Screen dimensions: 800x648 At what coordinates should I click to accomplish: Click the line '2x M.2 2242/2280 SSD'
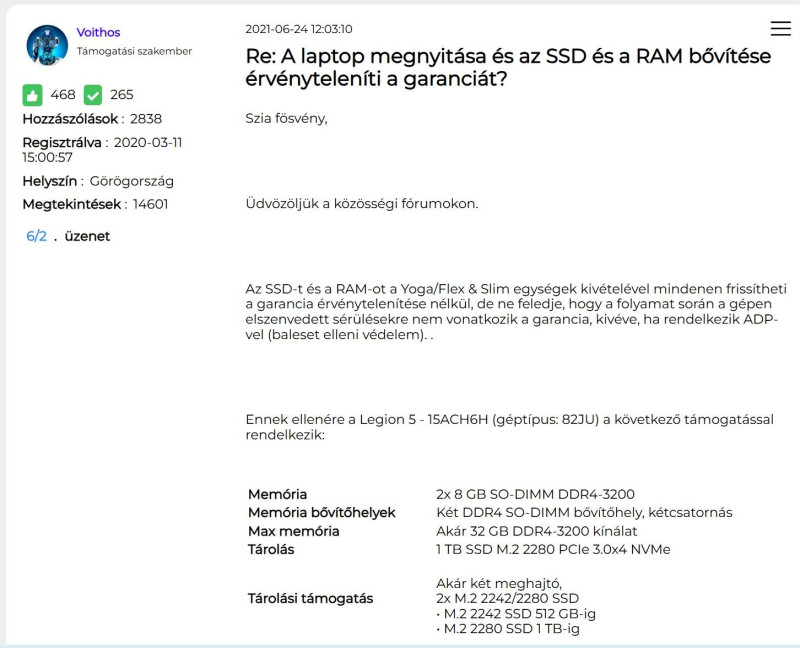tap(508, 599)
